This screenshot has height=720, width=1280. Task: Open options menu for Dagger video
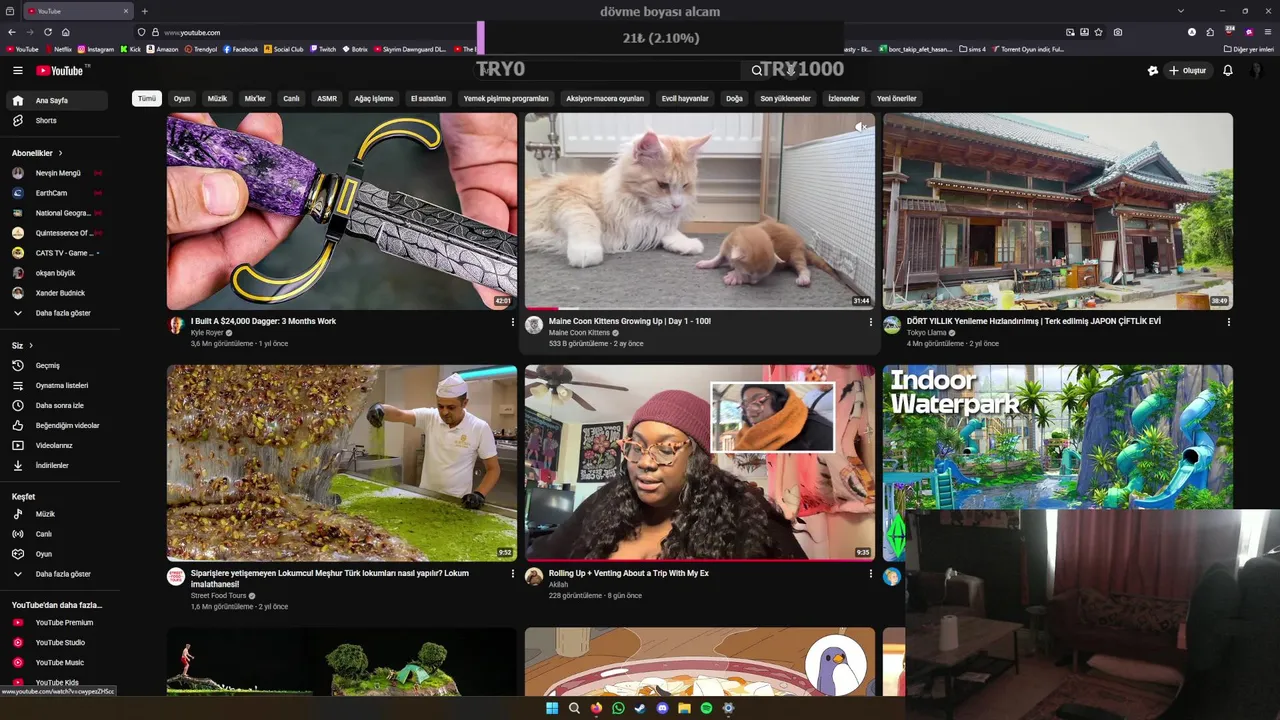coord(512,322)
